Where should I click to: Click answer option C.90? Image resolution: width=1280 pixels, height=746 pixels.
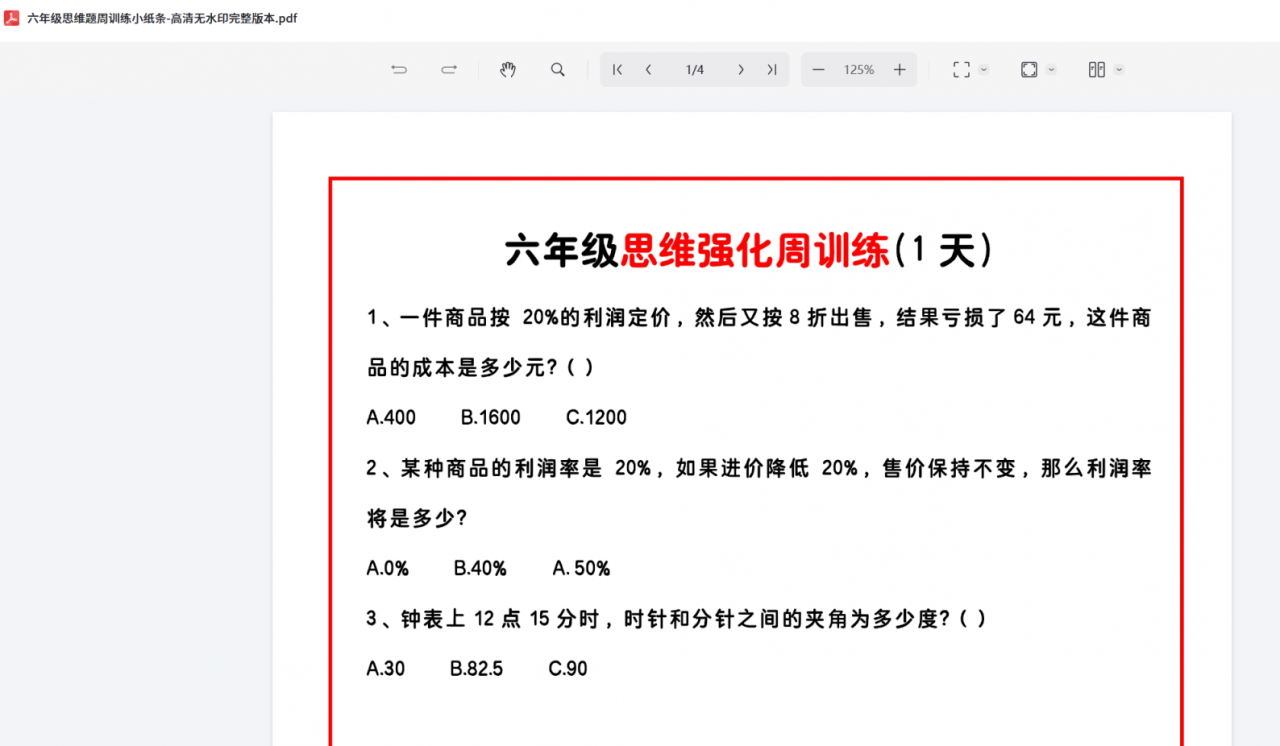(568, 669)
